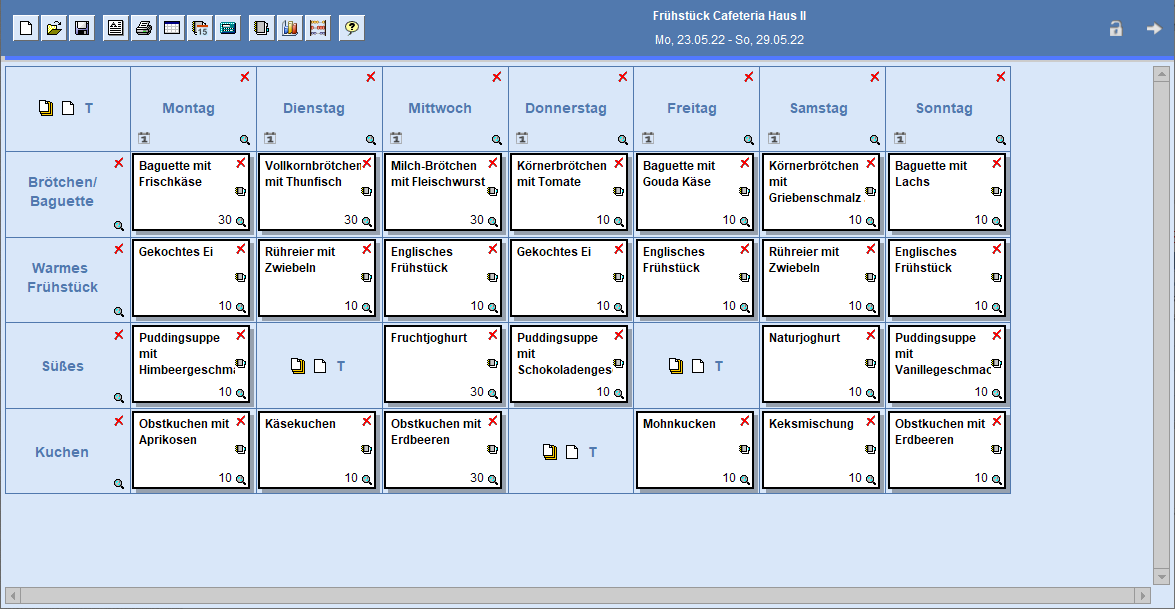Click the right arrow in the header

[x=1153, y=29]
